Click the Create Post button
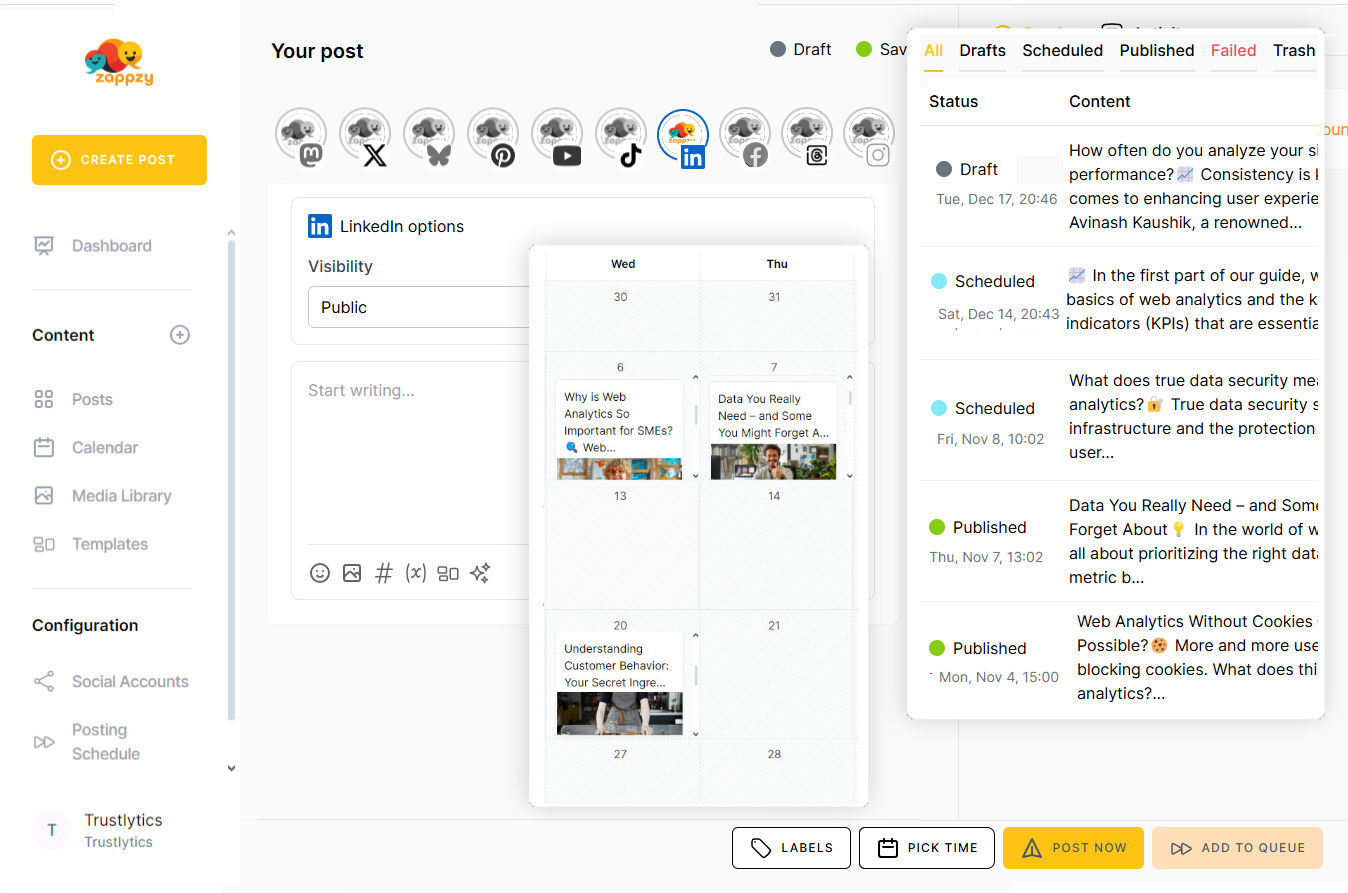Screen dimensions: 1348x893 point(119,160)
